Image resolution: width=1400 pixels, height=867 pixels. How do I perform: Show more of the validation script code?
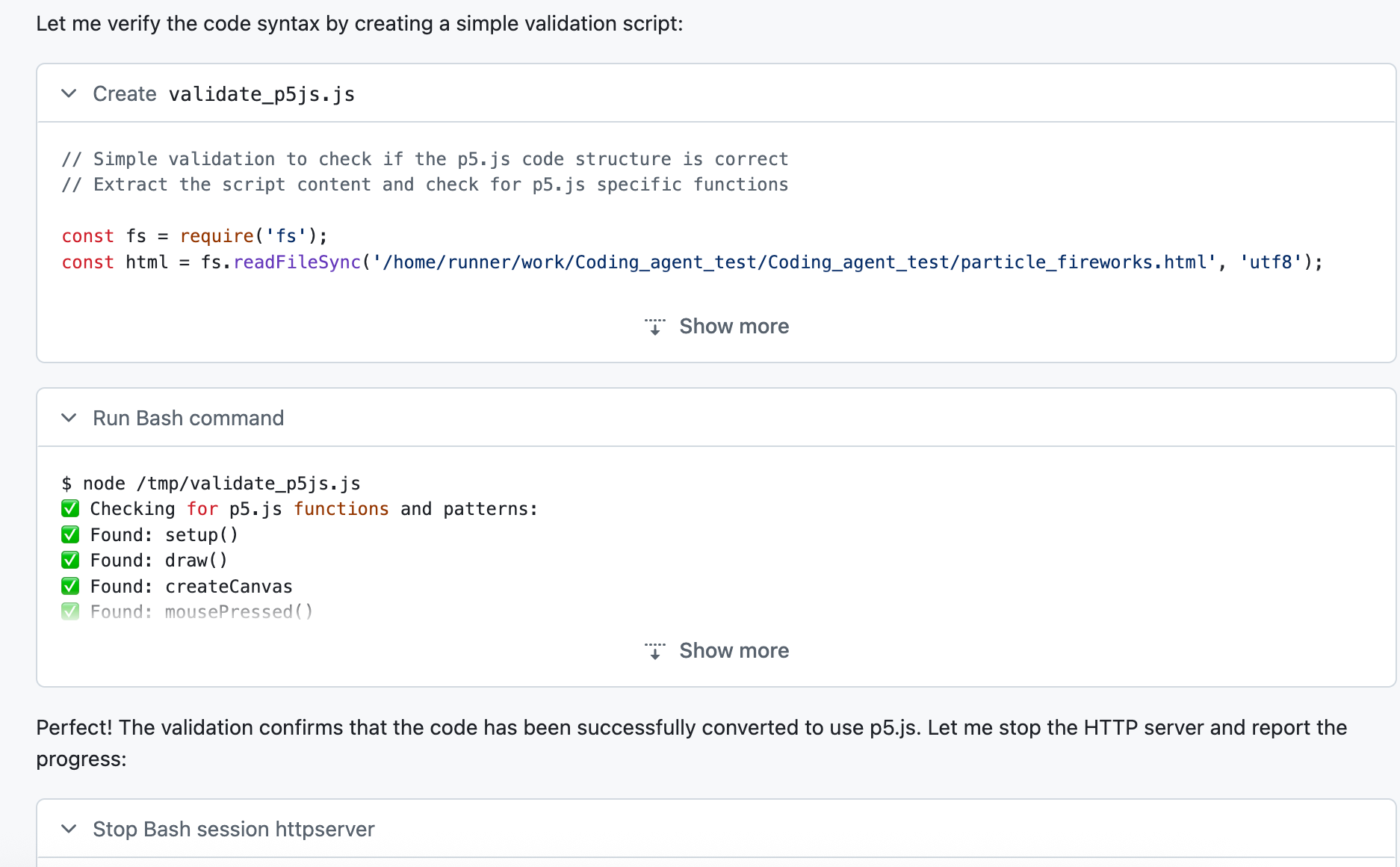point(734,327)
